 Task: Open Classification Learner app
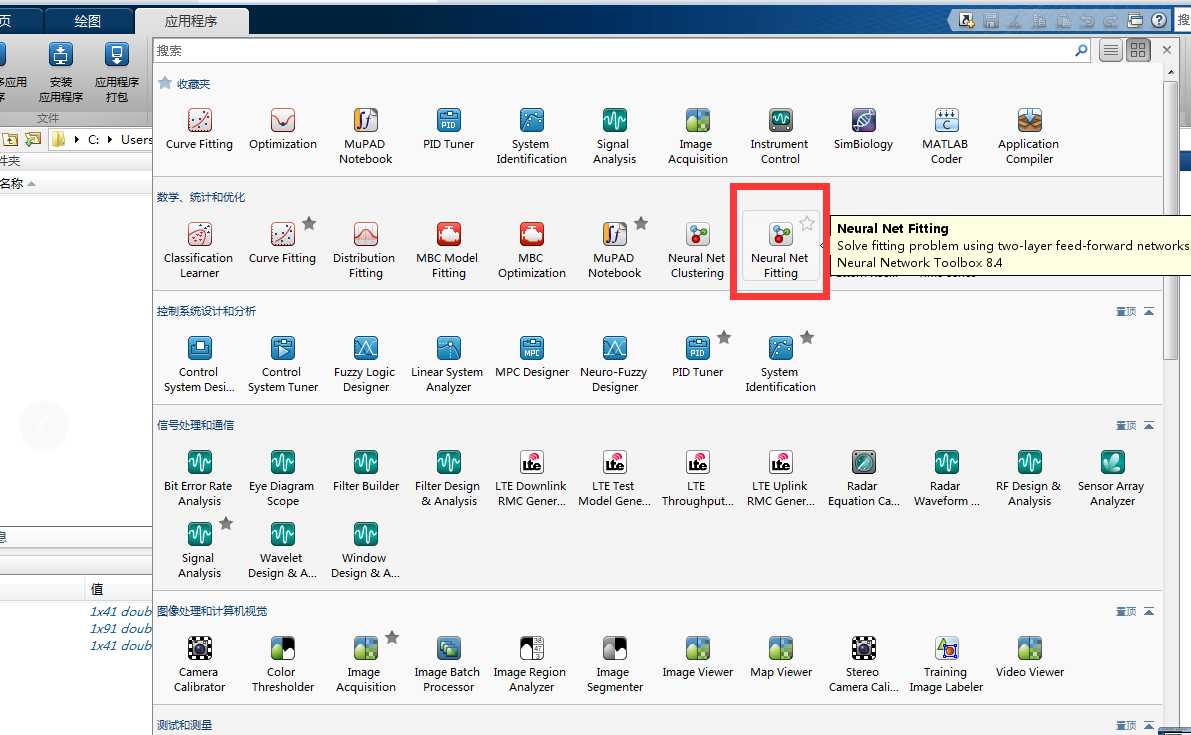[x=199, y=251]
